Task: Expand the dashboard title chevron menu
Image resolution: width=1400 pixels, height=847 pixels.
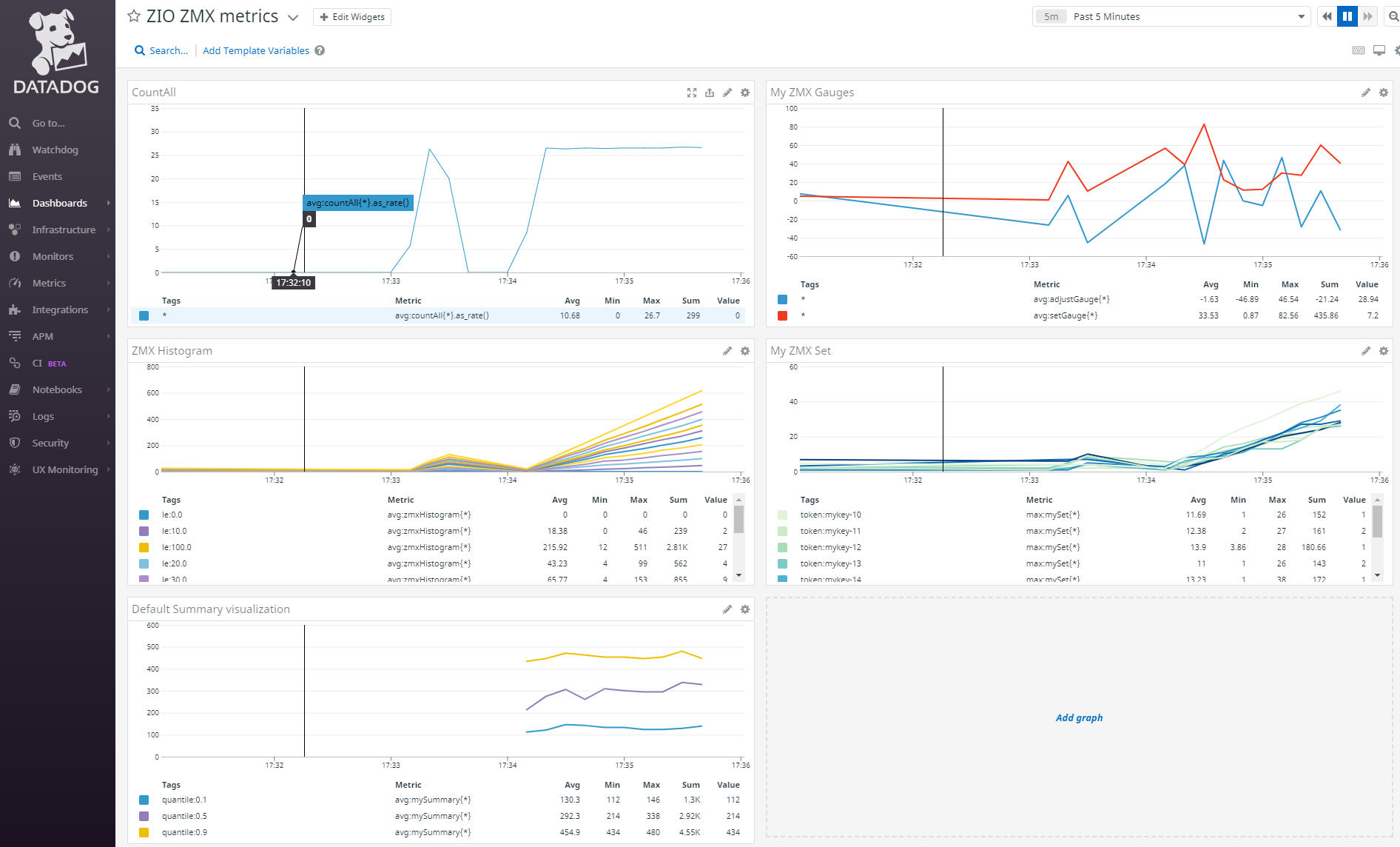Action: click(x=293, y=18)
